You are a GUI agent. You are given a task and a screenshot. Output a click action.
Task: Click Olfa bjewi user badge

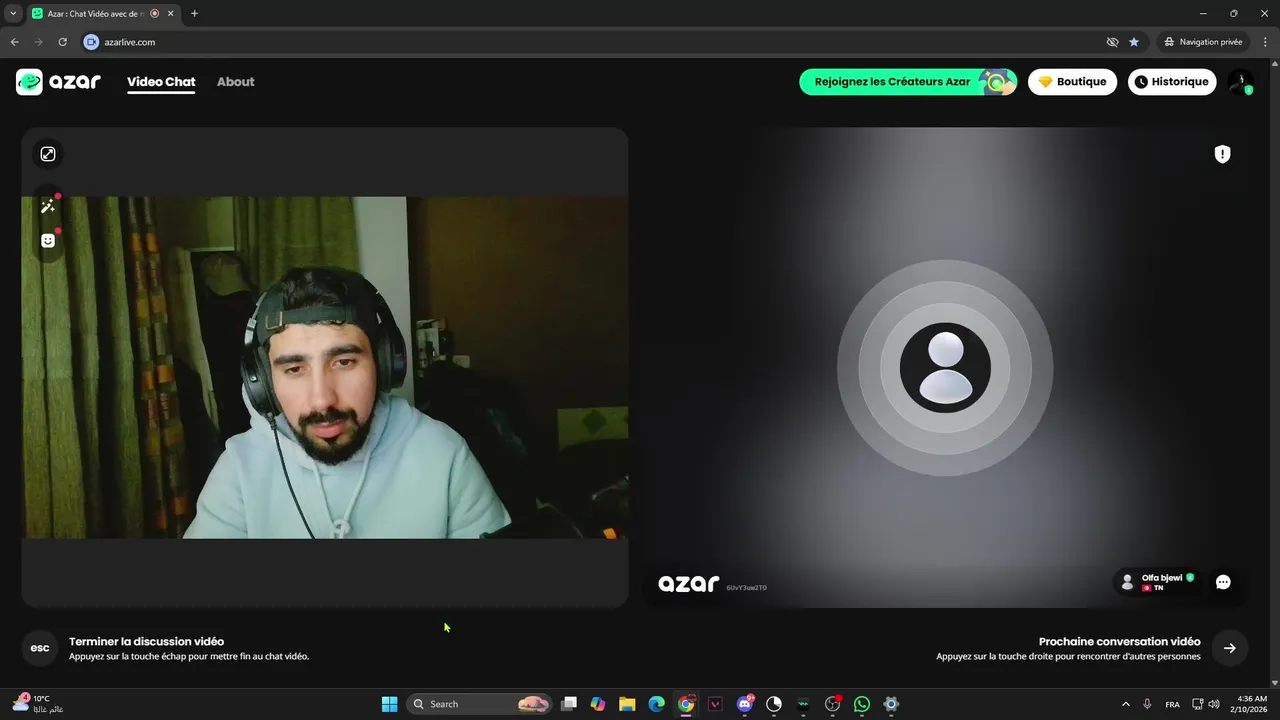[x=1157, y=582]
